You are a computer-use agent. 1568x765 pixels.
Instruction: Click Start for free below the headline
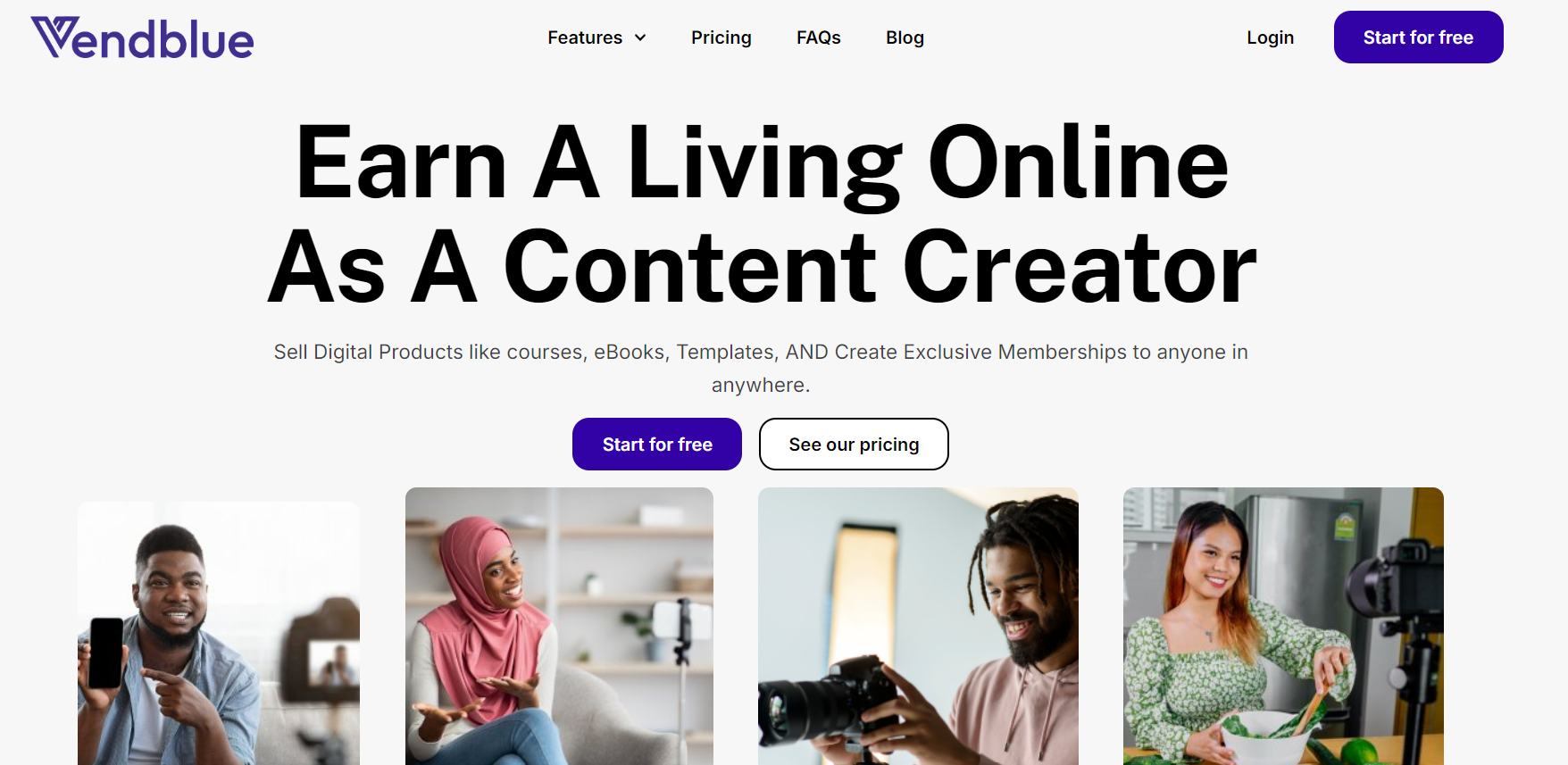[x=657, y=444]
